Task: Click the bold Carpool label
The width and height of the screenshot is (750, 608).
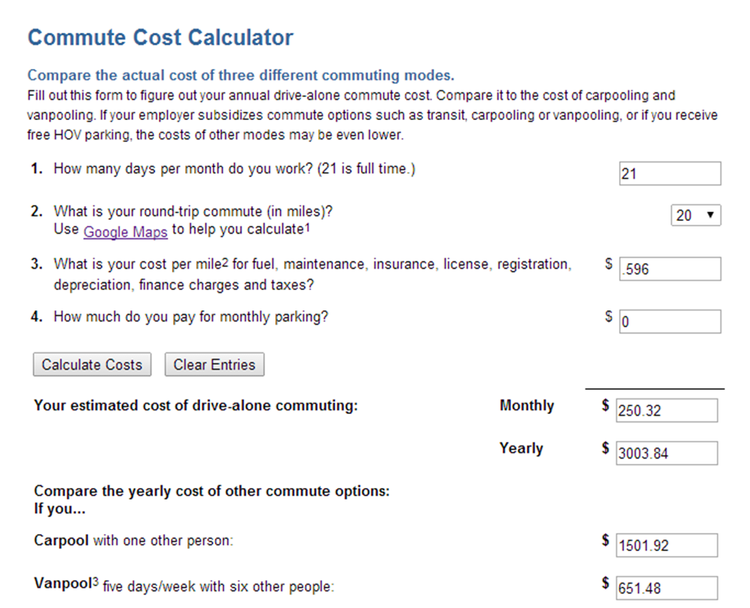Action: tap(61, 541)
